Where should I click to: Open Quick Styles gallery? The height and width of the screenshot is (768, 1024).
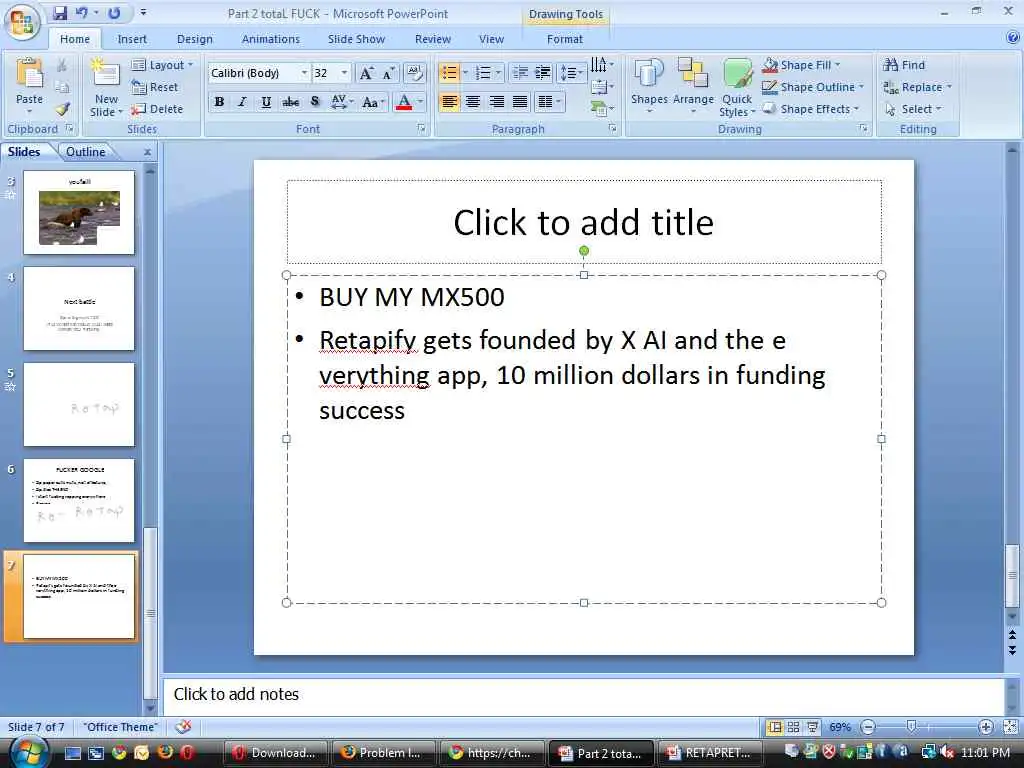pyautogui.click(x=737, y=88)
